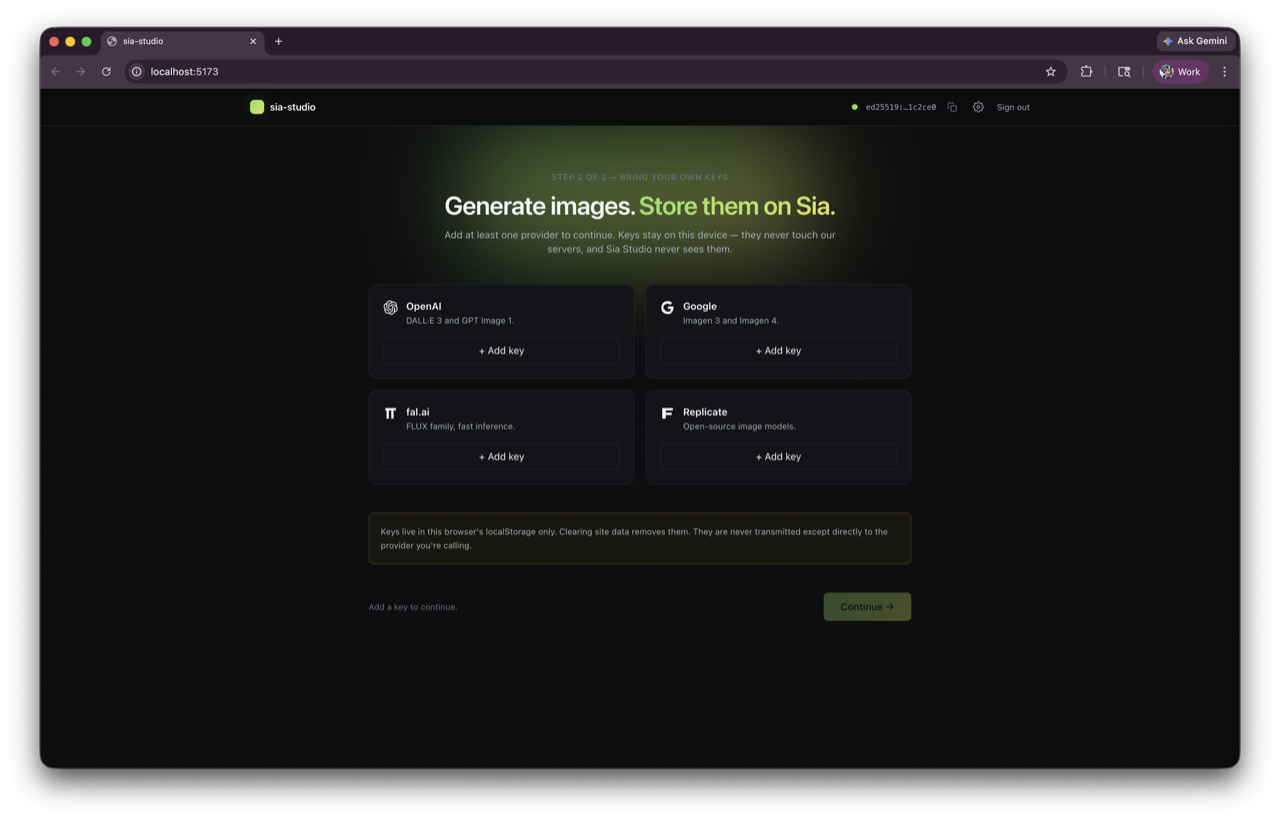Click "Imagen 3 and Imagen 4." text
The width and height of the screenshot is (1280, 821).
pos(731,321)
